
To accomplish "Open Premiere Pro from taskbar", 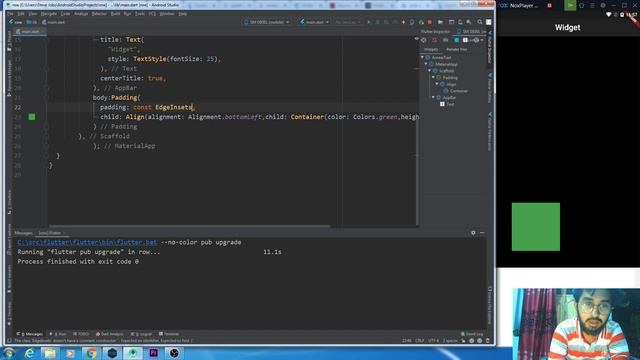I will point(153,353).
